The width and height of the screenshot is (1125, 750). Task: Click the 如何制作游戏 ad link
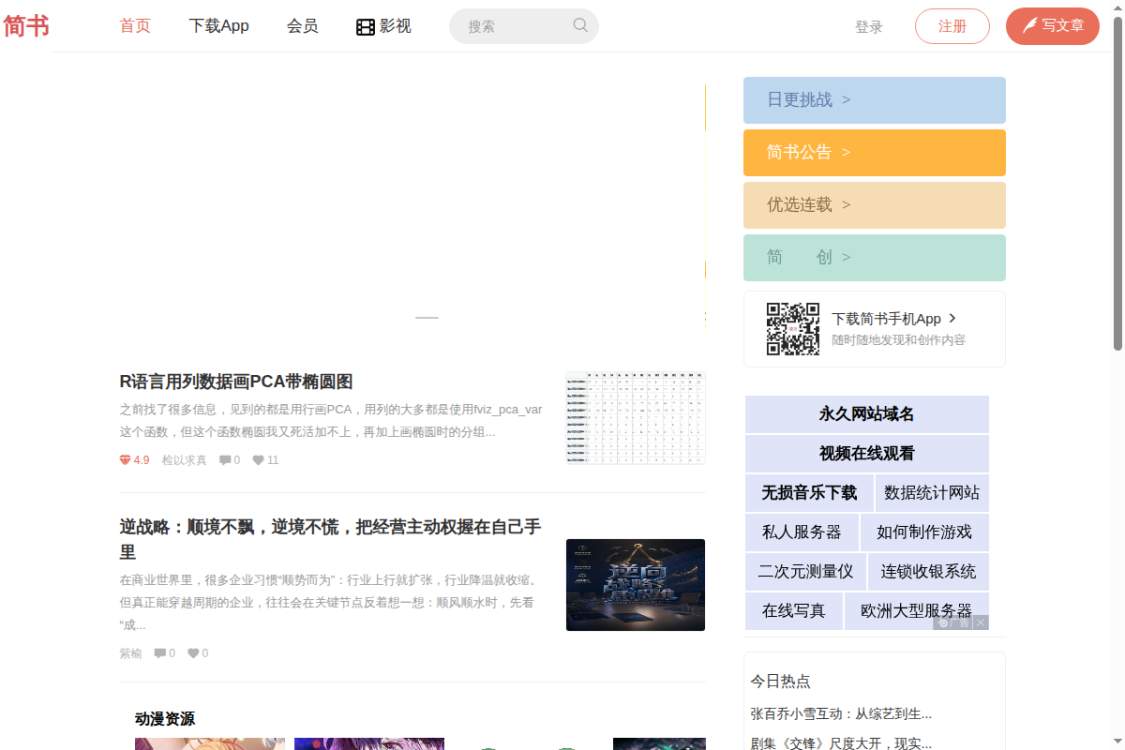tap(924, 533)
